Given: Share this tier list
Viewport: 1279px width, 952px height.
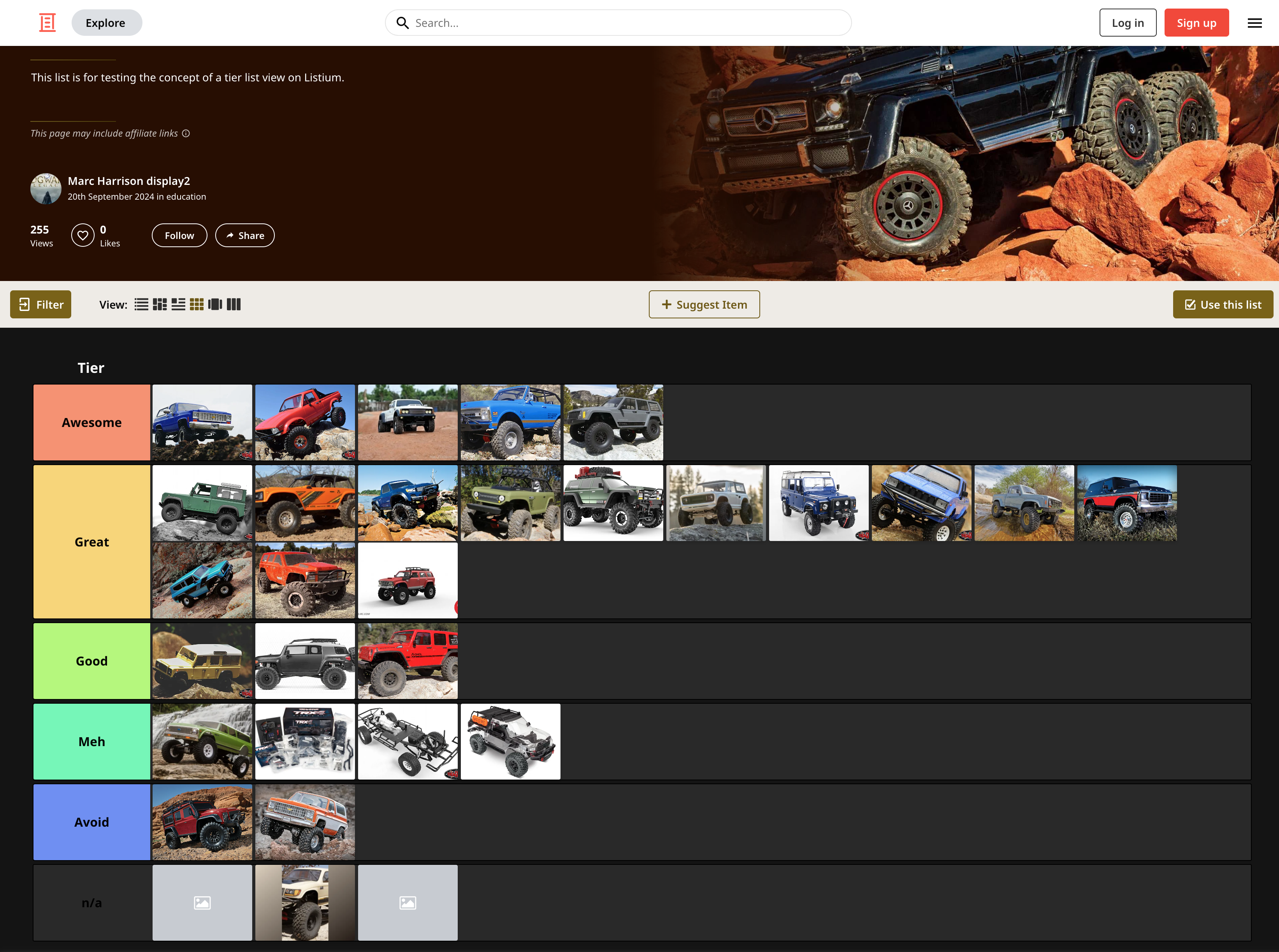Looking at the screenshot, I should pyautogui.click(x=244, y=235).
